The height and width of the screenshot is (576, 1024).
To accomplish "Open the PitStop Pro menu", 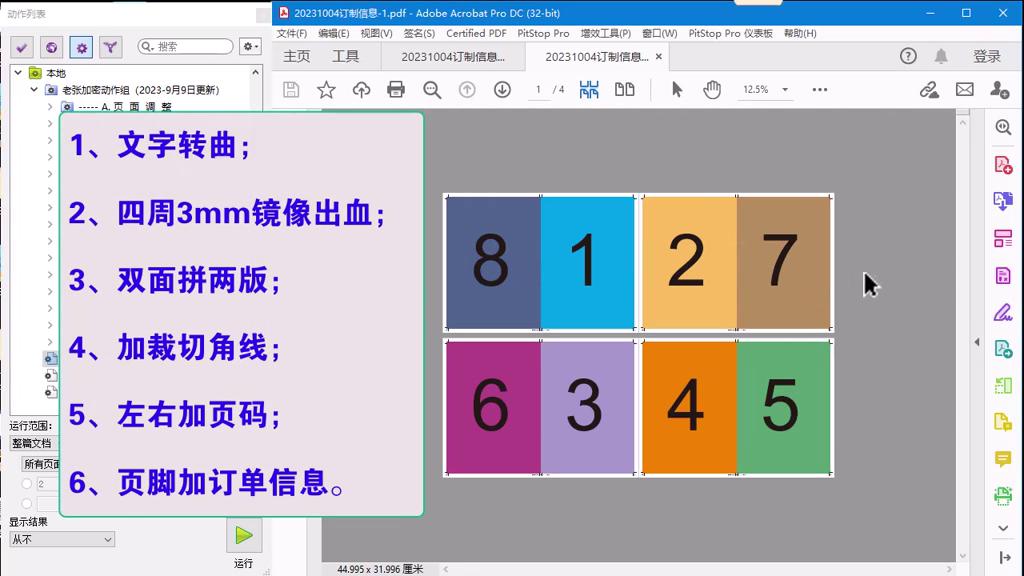I will [543, 33].
